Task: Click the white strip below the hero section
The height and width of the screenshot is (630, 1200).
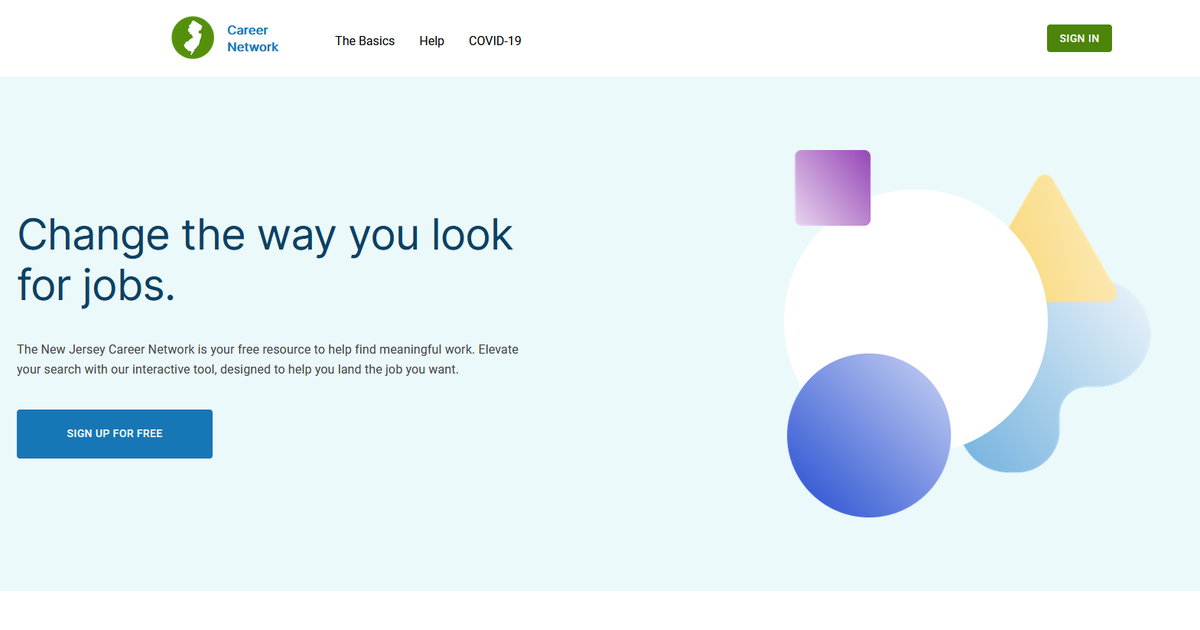Action: [600, 610]
